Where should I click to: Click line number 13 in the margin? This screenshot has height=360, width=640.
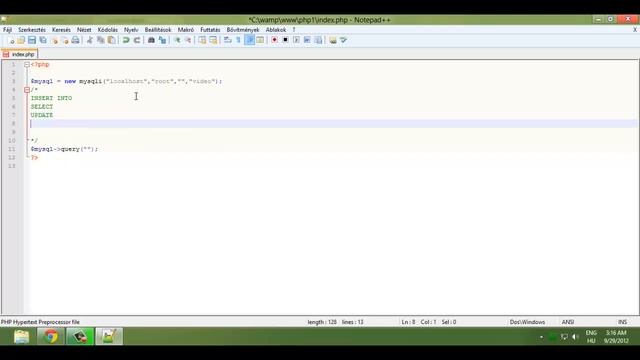point(11,166)
